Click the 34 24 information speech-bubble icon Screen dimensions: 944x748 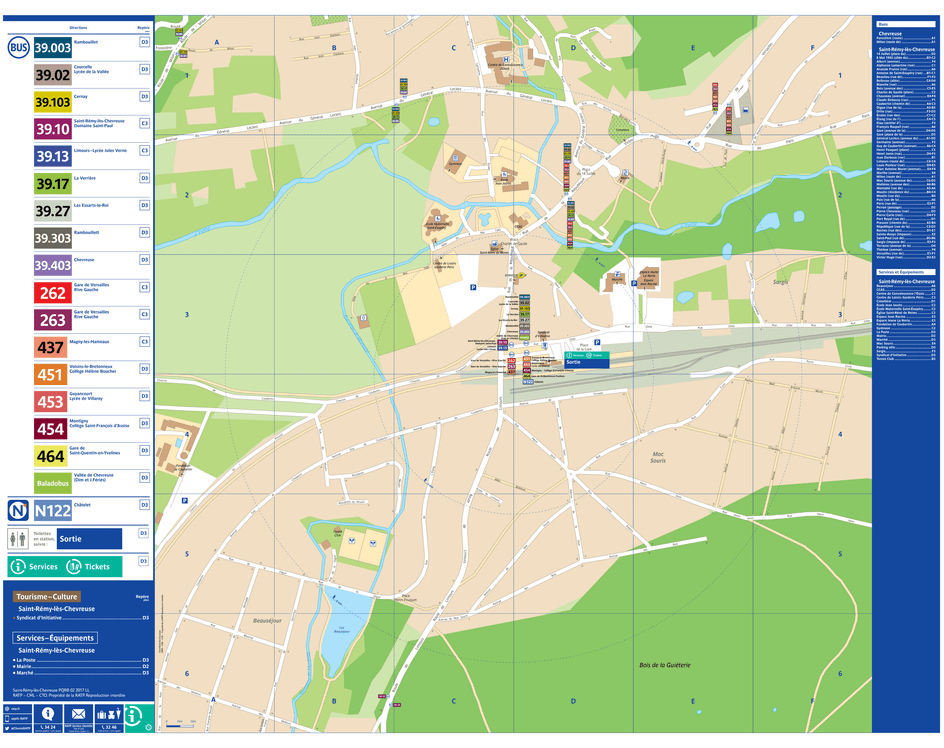click(47, 714)
